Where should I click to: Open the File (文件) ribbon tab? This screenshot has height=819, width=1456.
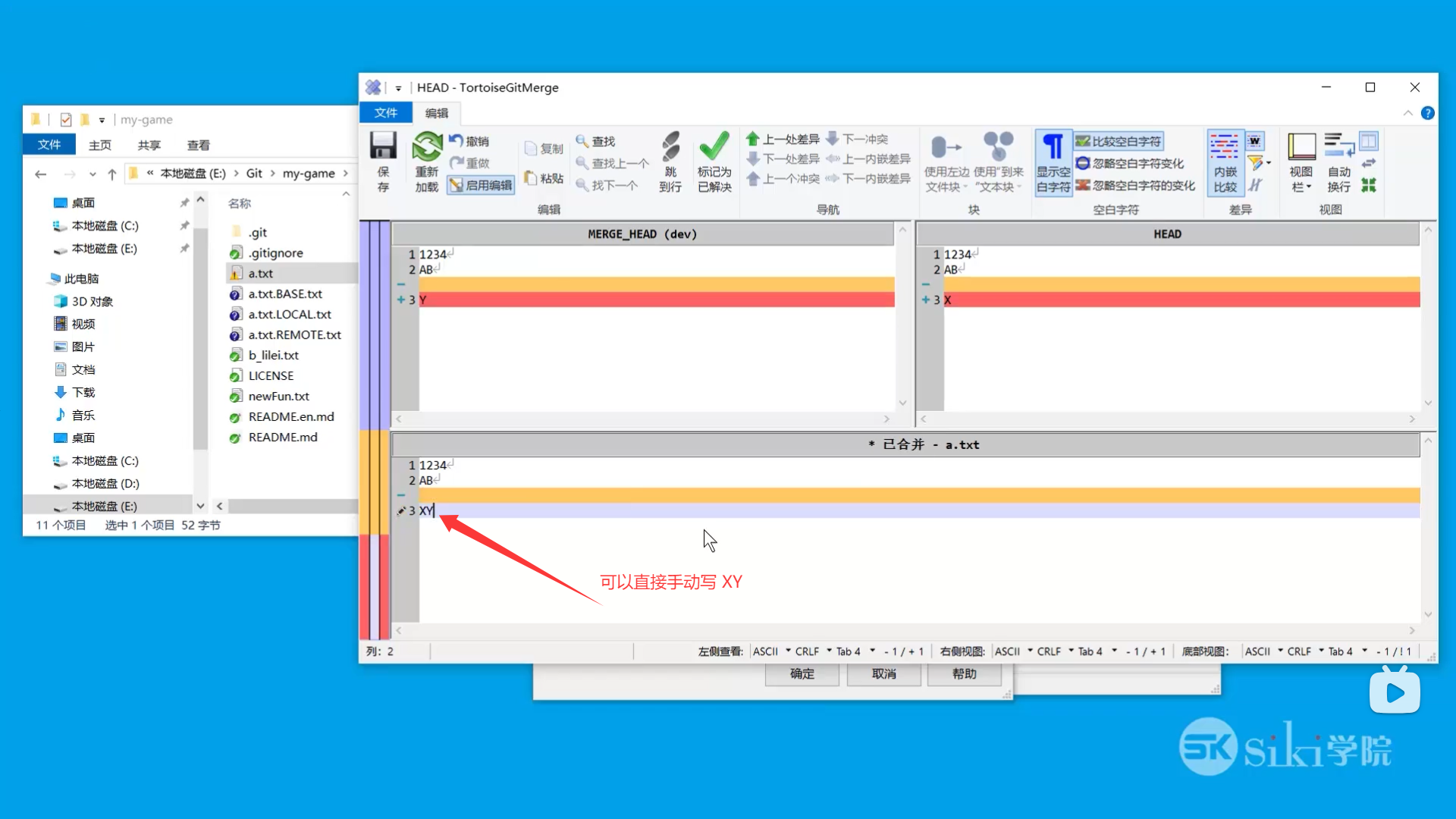click(385, 113)
